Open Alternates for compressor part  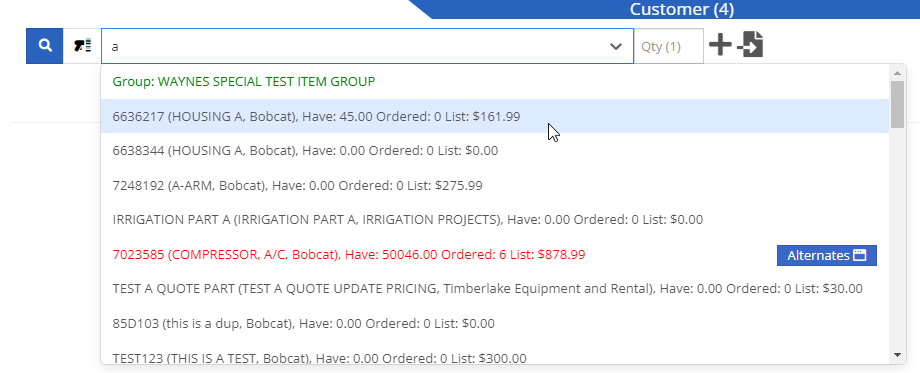point(827,256)
